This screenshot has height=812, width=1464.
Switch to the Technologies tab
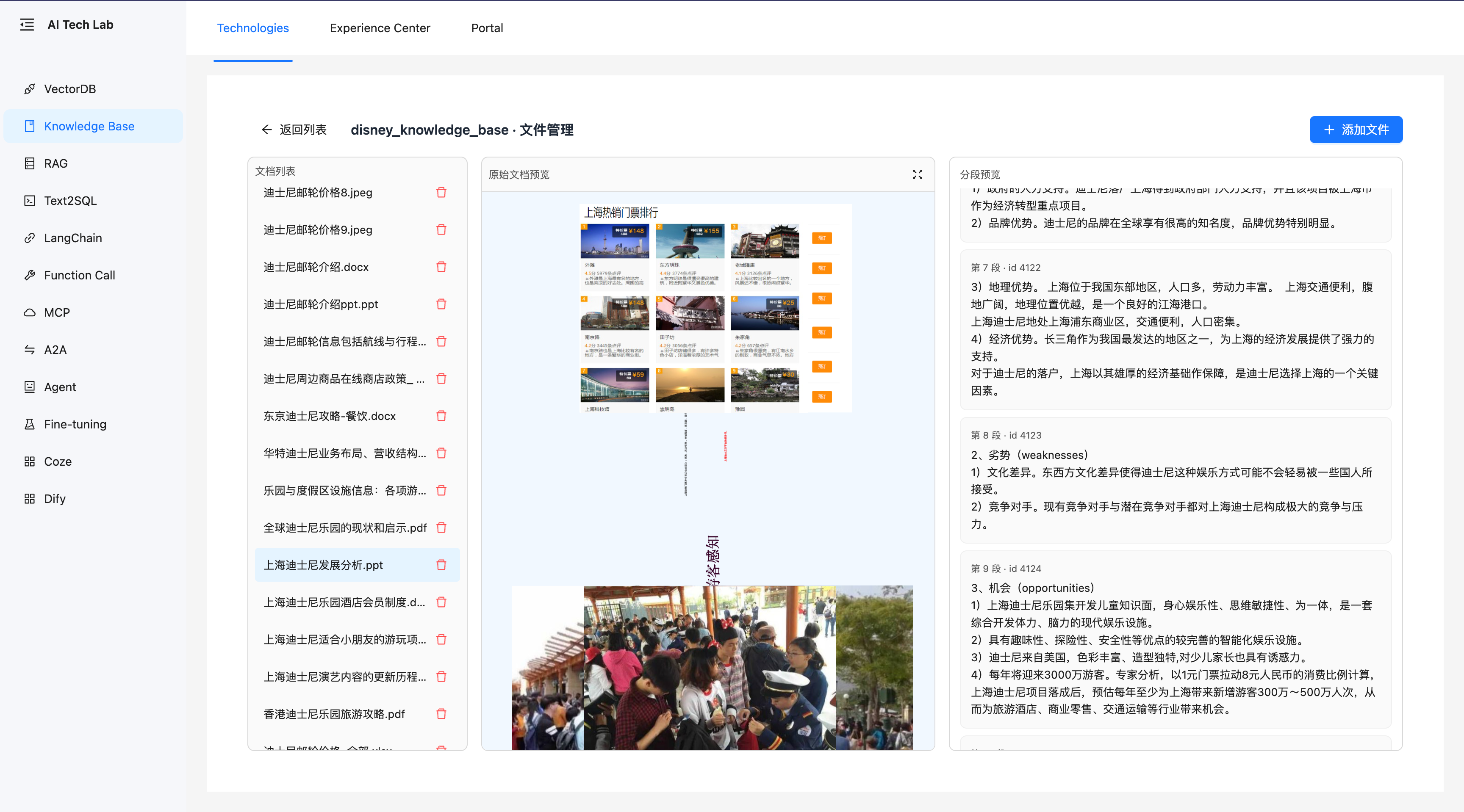point(253,28)
